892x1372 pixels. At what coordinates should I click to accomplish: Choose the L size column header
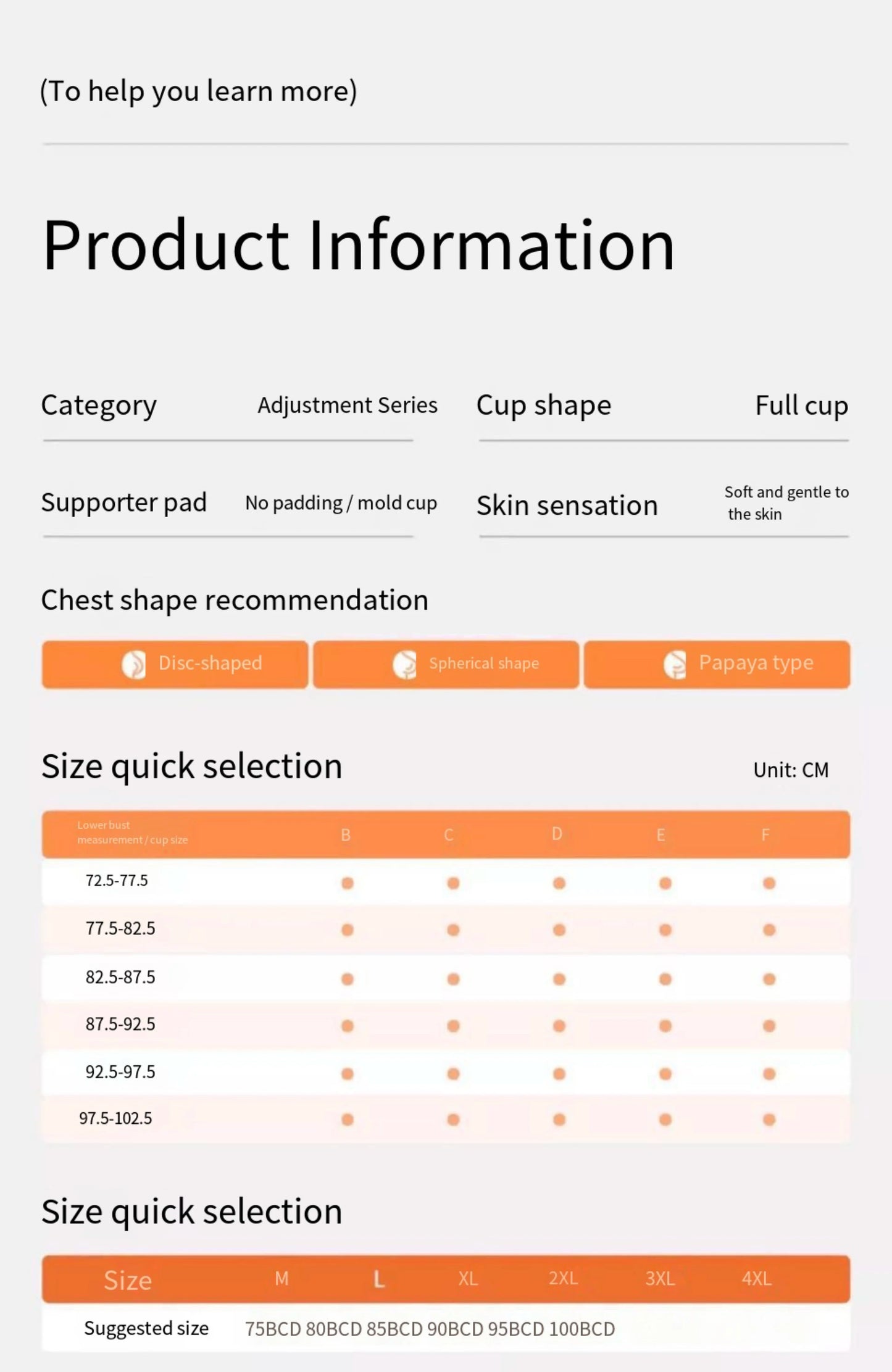(x=379, y=1279)
